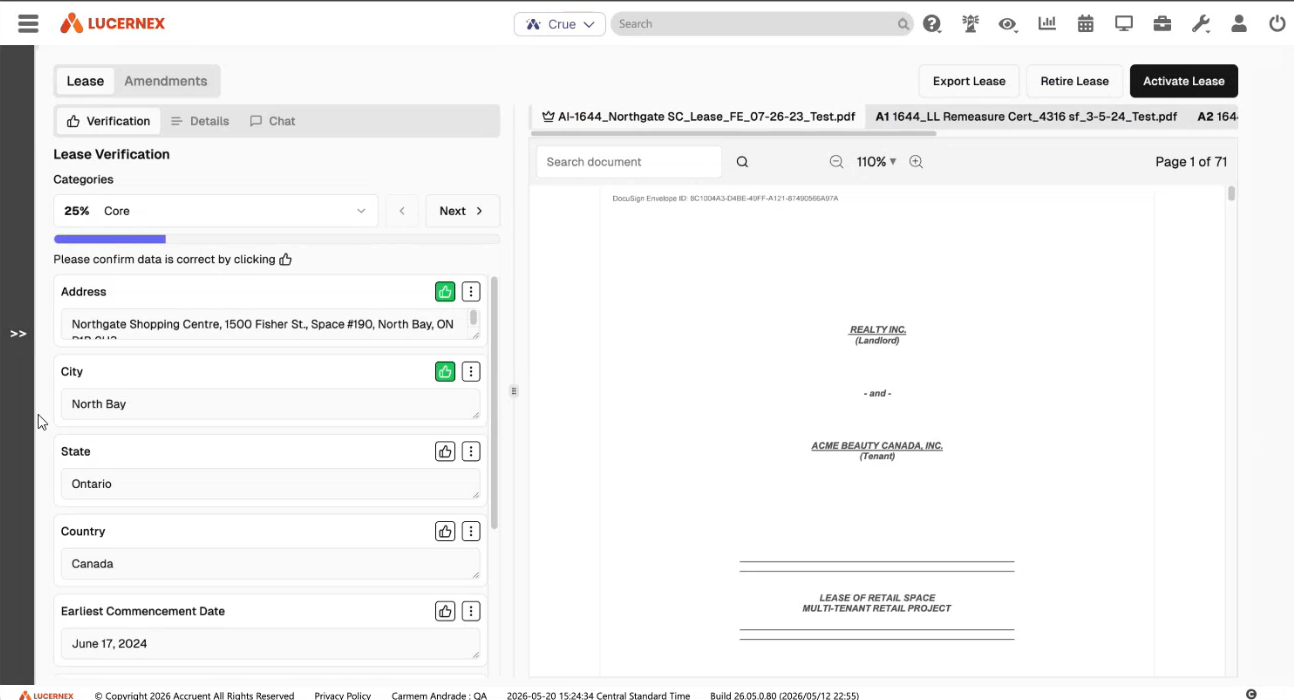1294x700 pixels.
Task: Open the 110% zoom level dropdown
Action: 877,162
